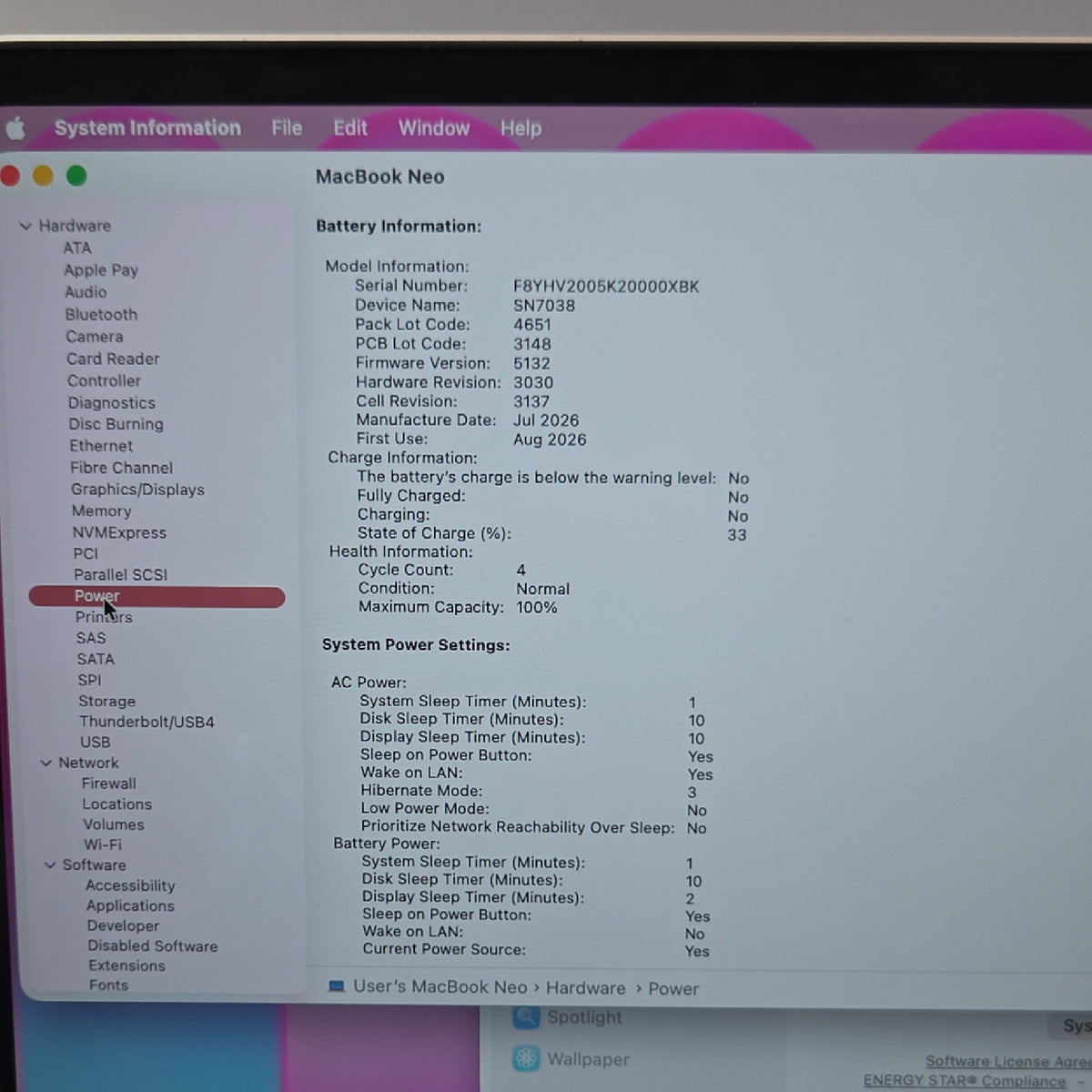Click the green zoom window button
The image size is (1092, 1092).
pyautogui.click(x=76, y=176)
